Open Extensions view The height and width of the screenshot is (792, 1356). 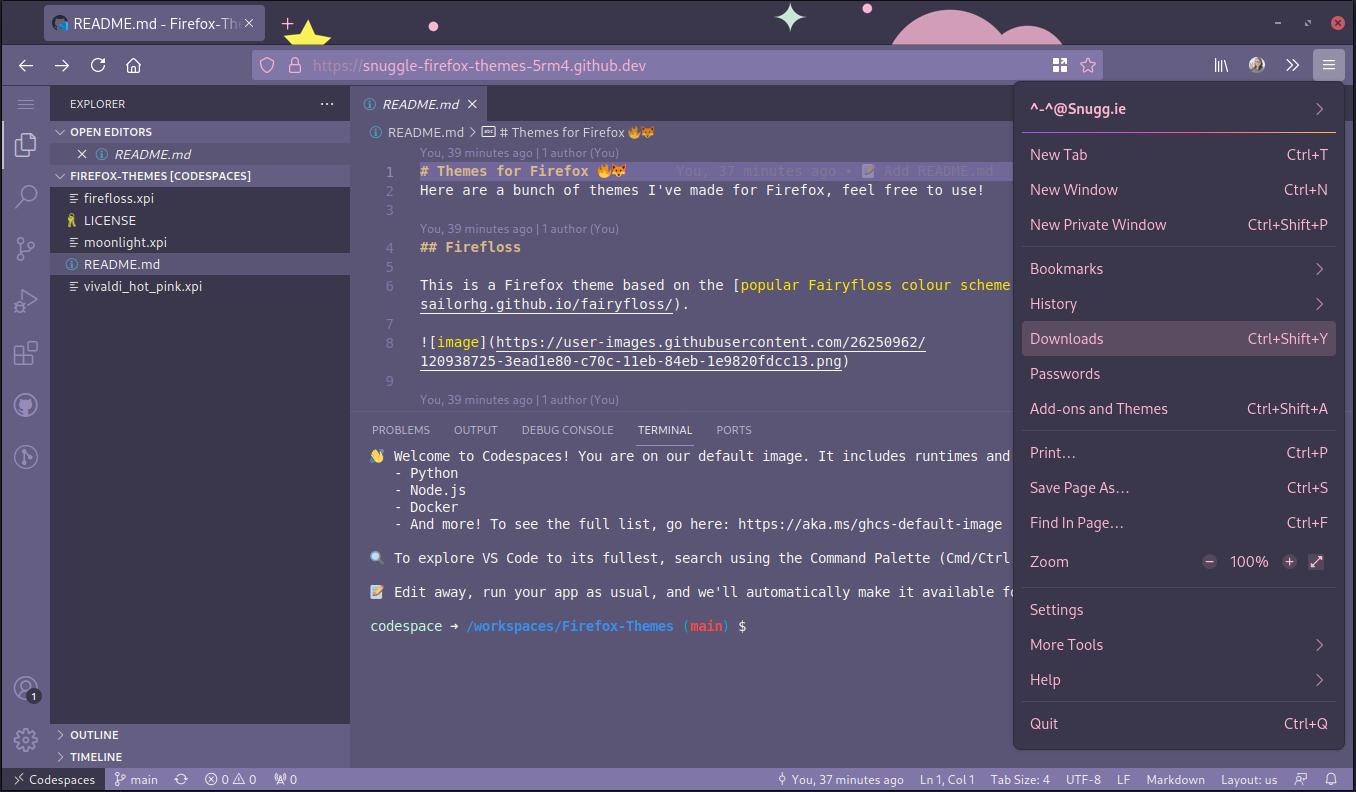click(x=26, y=353)
